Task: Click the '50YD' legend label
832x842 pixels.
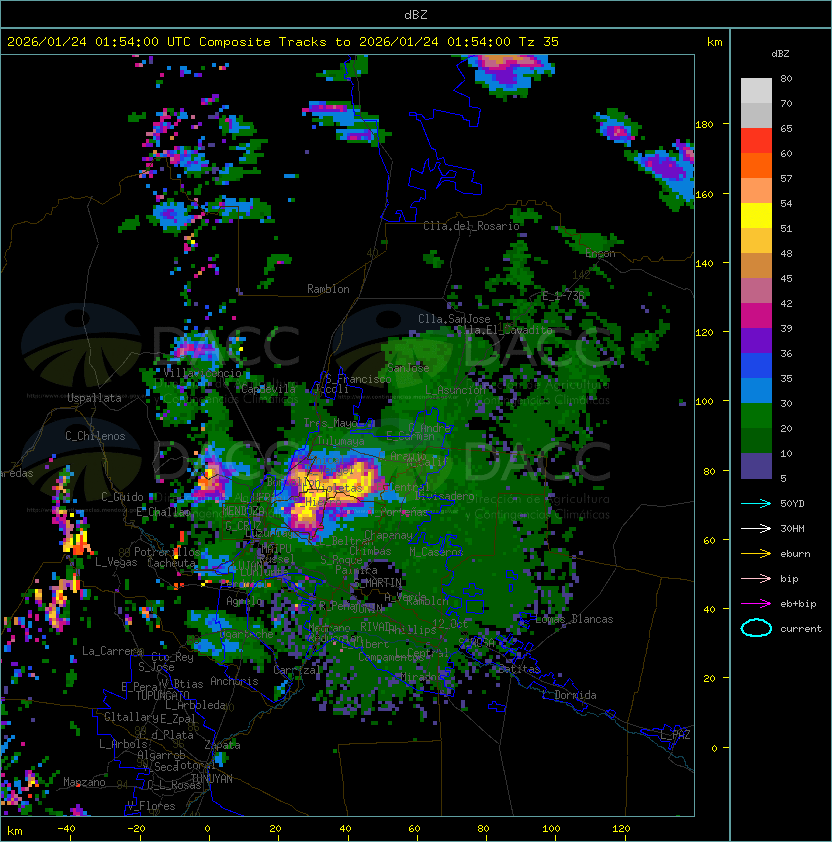Action: coord(792,504)
